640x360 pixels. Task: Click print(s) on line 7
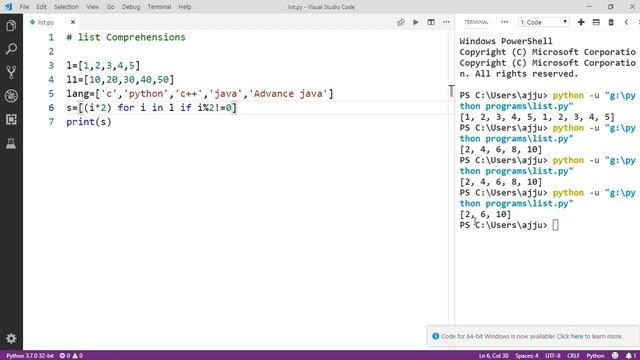click(x=89, y=122)
